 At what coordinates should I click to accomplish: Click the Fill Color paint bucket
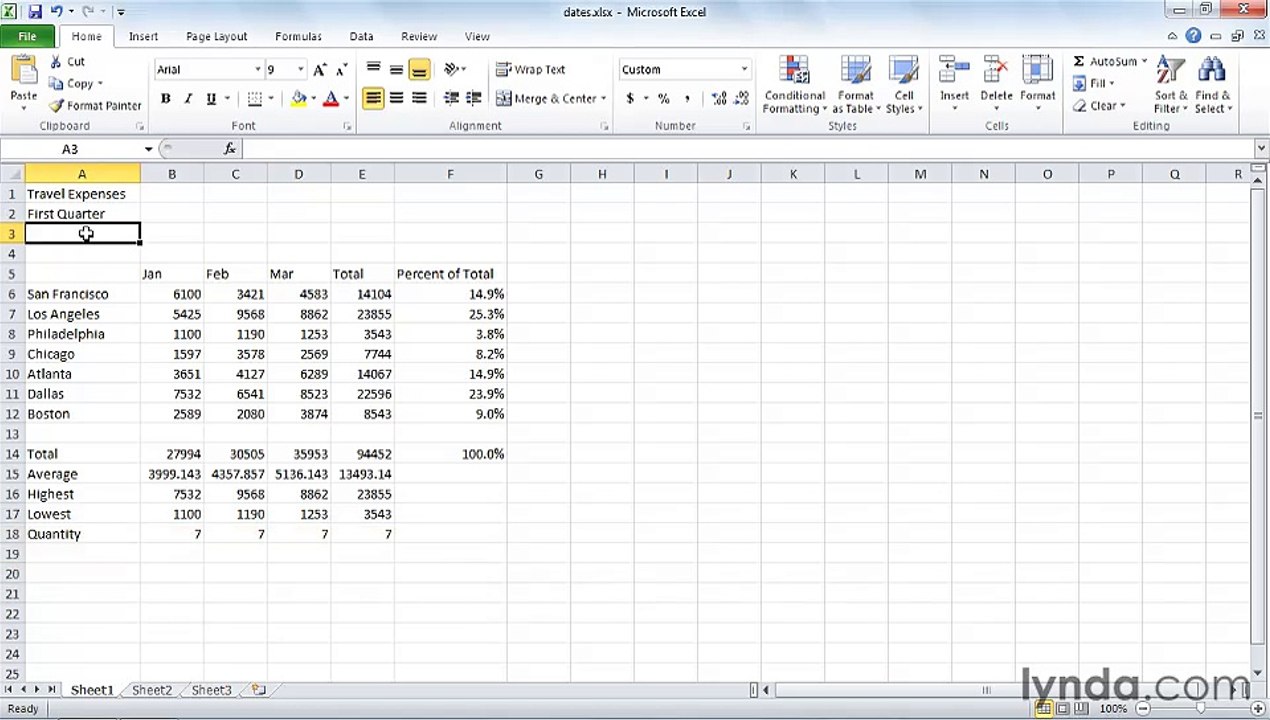pos(298,99)
